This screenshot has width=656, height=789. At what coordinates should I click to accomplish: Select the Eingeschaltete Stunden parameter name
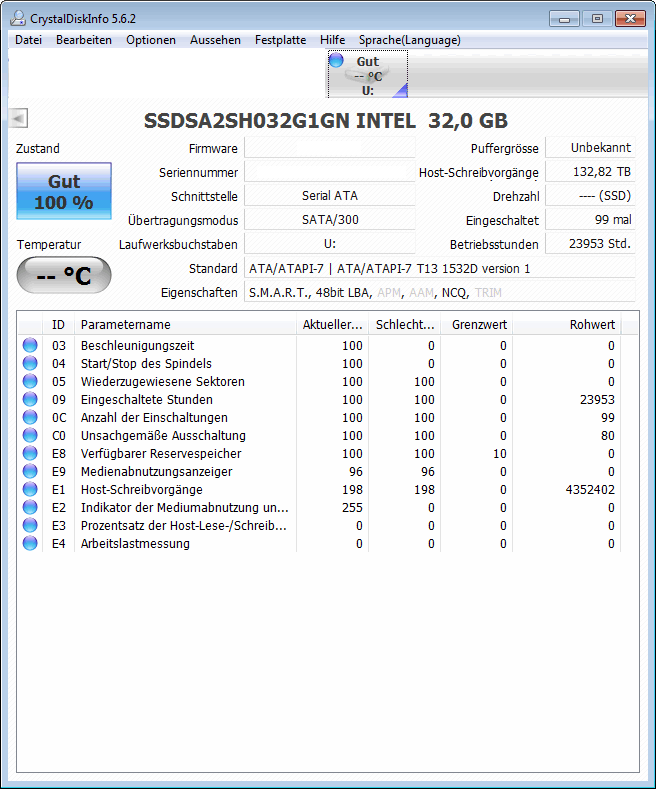point(146,400)
